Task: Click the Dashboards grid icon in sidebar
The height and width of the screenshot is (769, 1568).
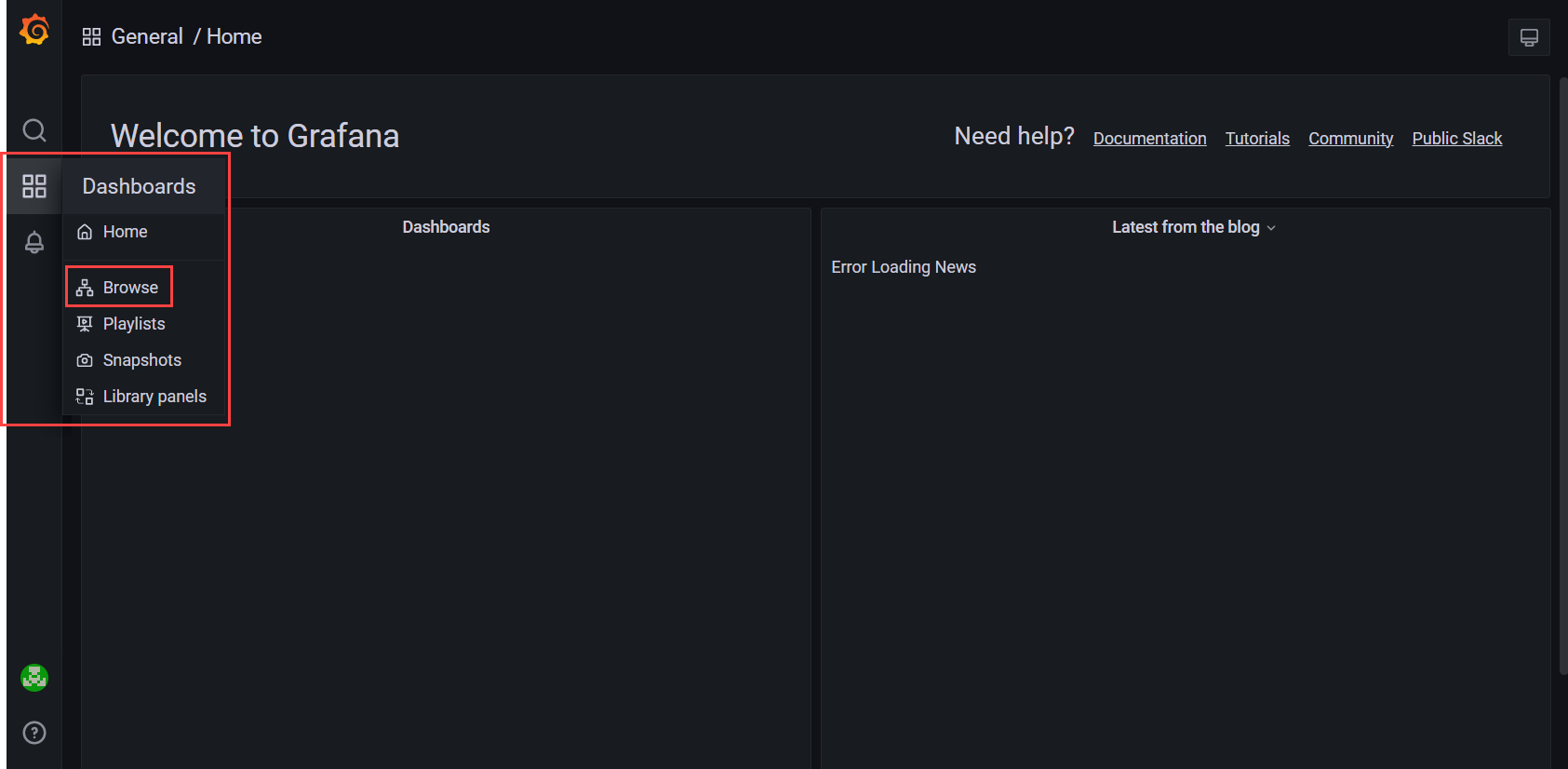Action: pyautogui.click(x=34, y=186)
